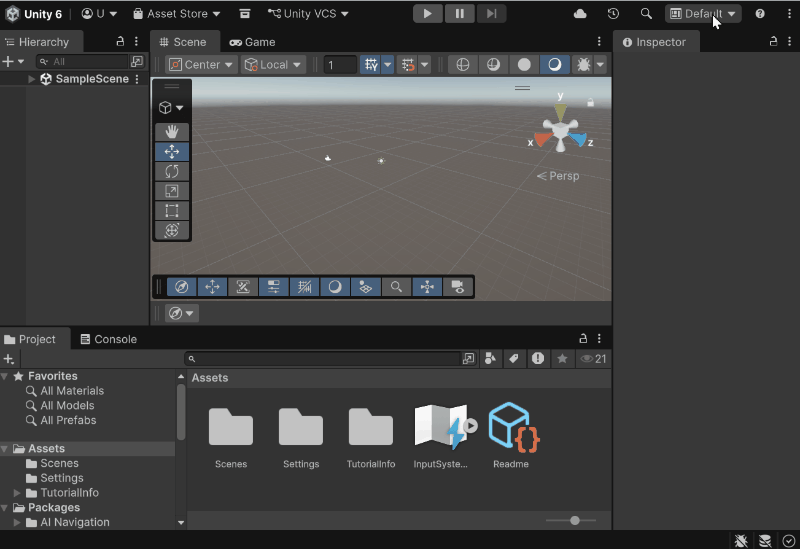
Task: Open the Center pivot dropdown
Action: [201, 65]
